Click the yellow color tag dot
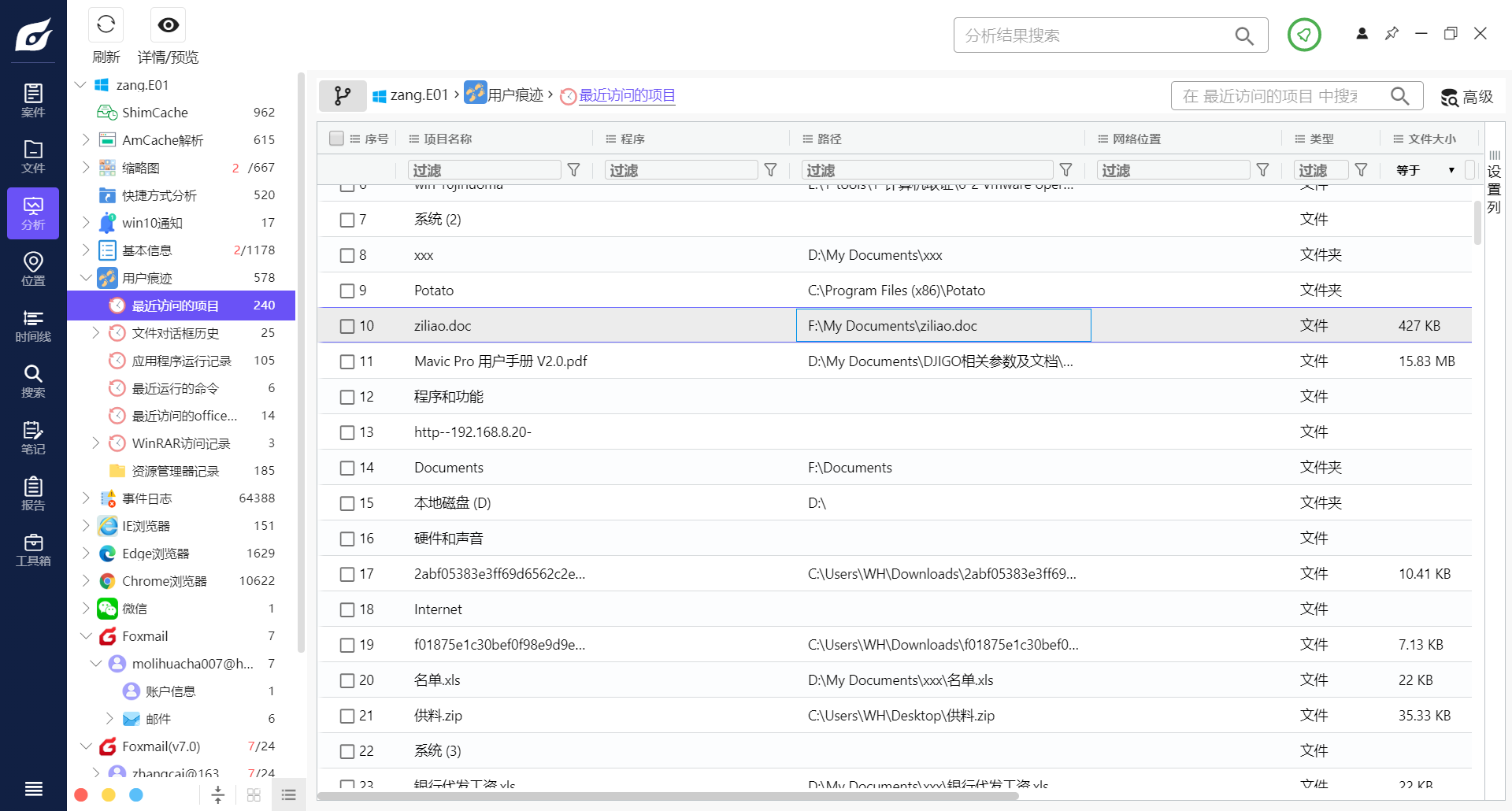This screenshot has height=811, width=1512. pyautogui.click(x=109, y=795)
